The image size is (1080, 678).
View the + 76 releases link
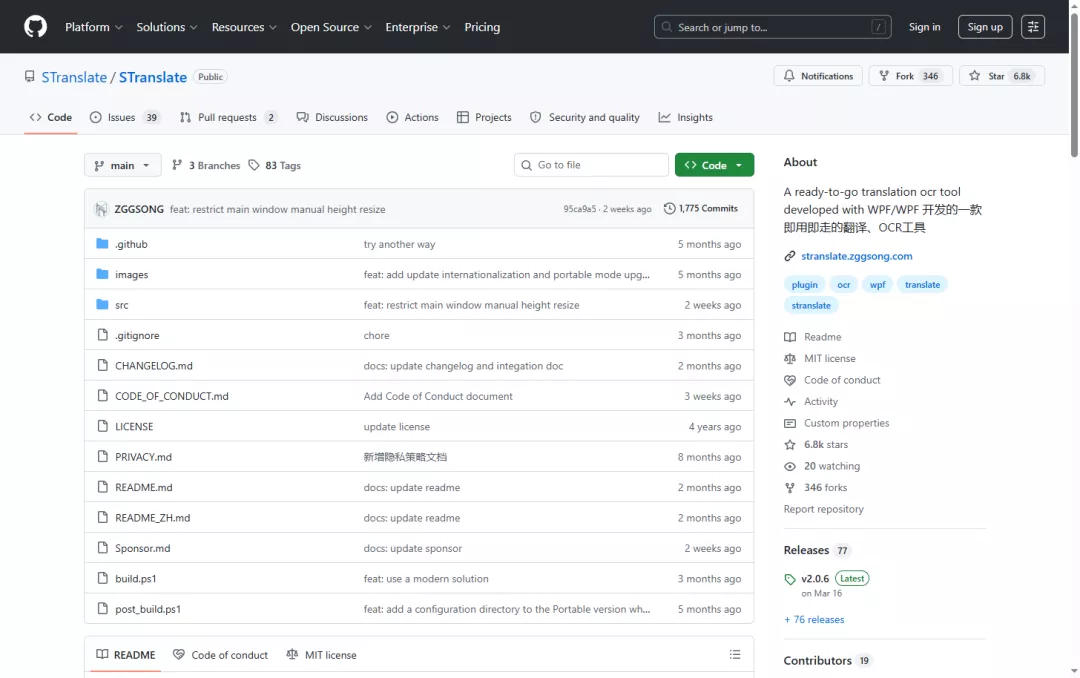coord(813,619)
